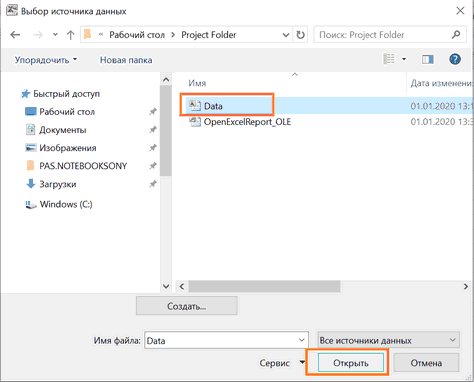
Task: Click the search magnifier icon
Action: (456, 34)
